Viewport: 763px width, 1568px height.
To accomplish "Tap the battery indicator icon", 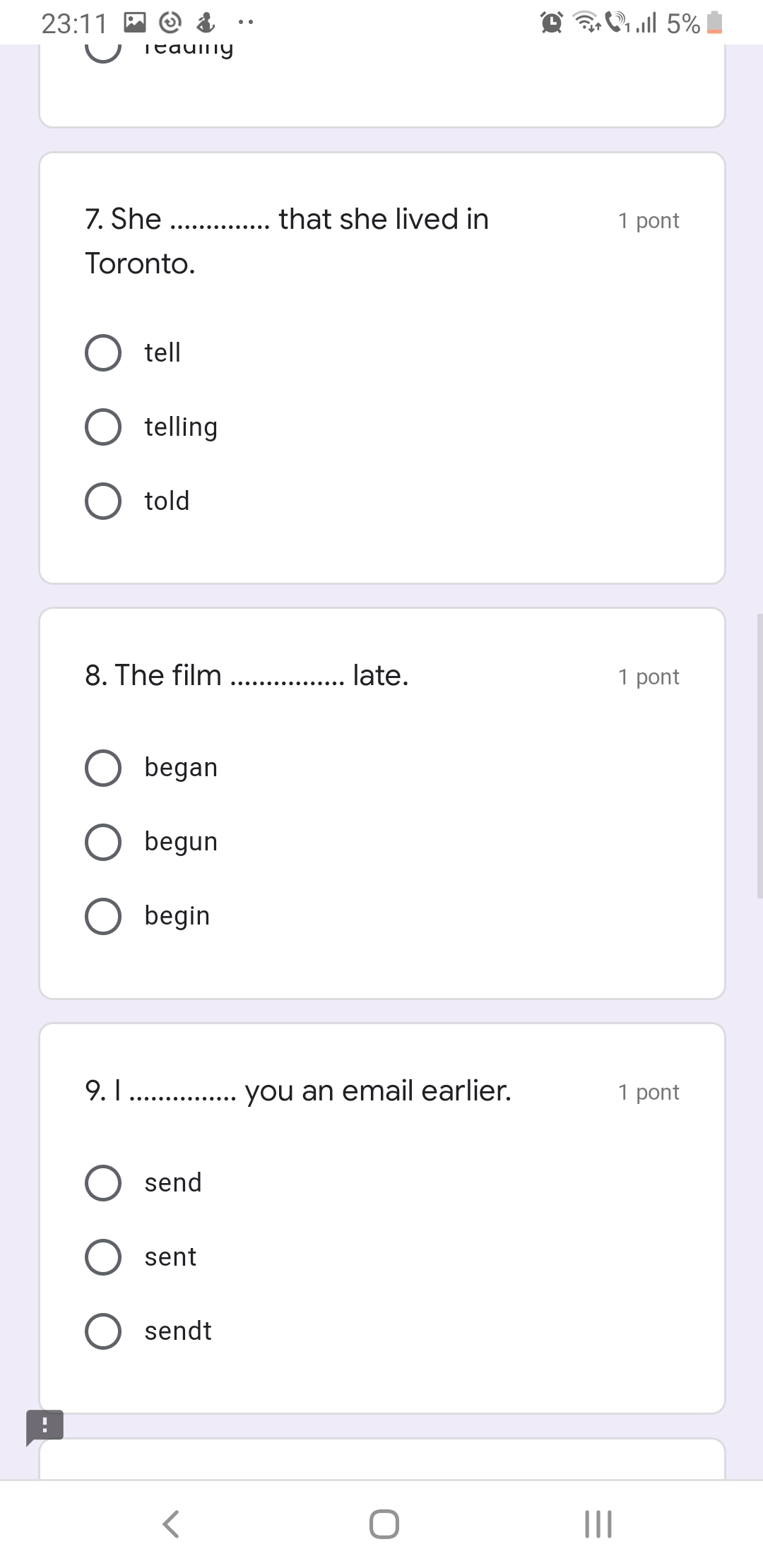I will point(715,23).
